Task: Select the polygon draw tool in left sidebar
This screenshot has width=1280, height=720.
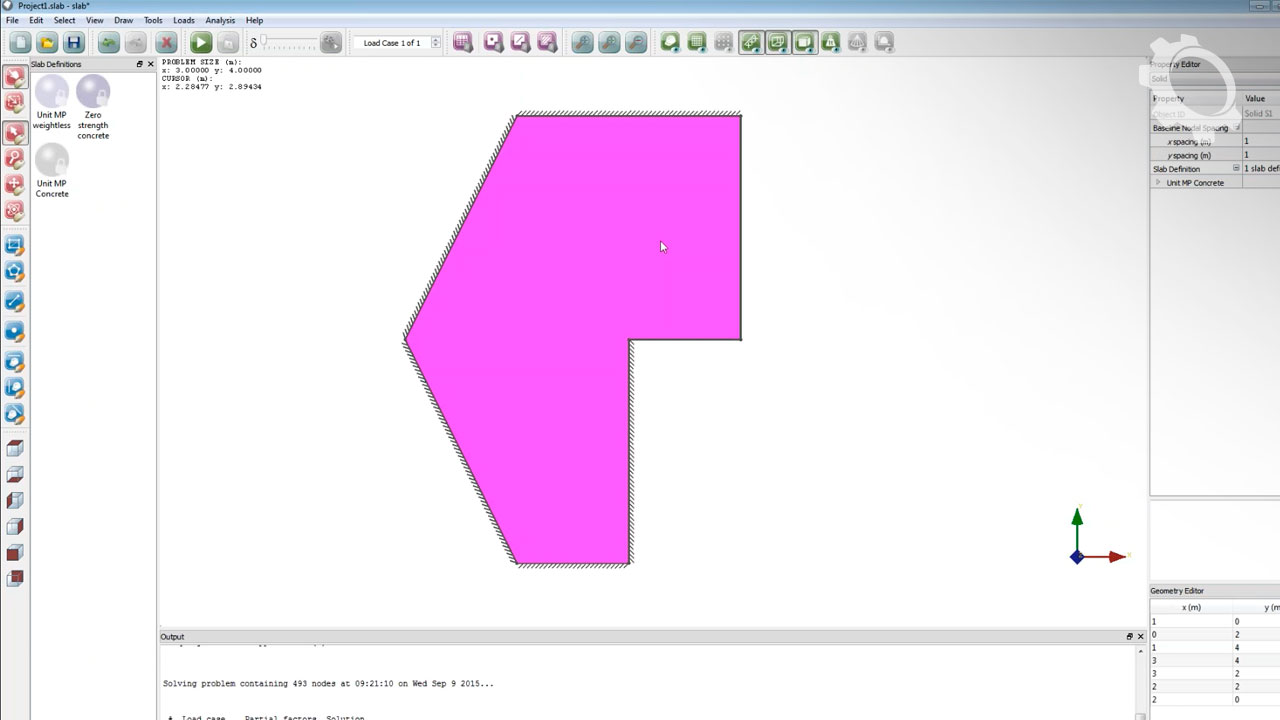Action: click(15, 271)
